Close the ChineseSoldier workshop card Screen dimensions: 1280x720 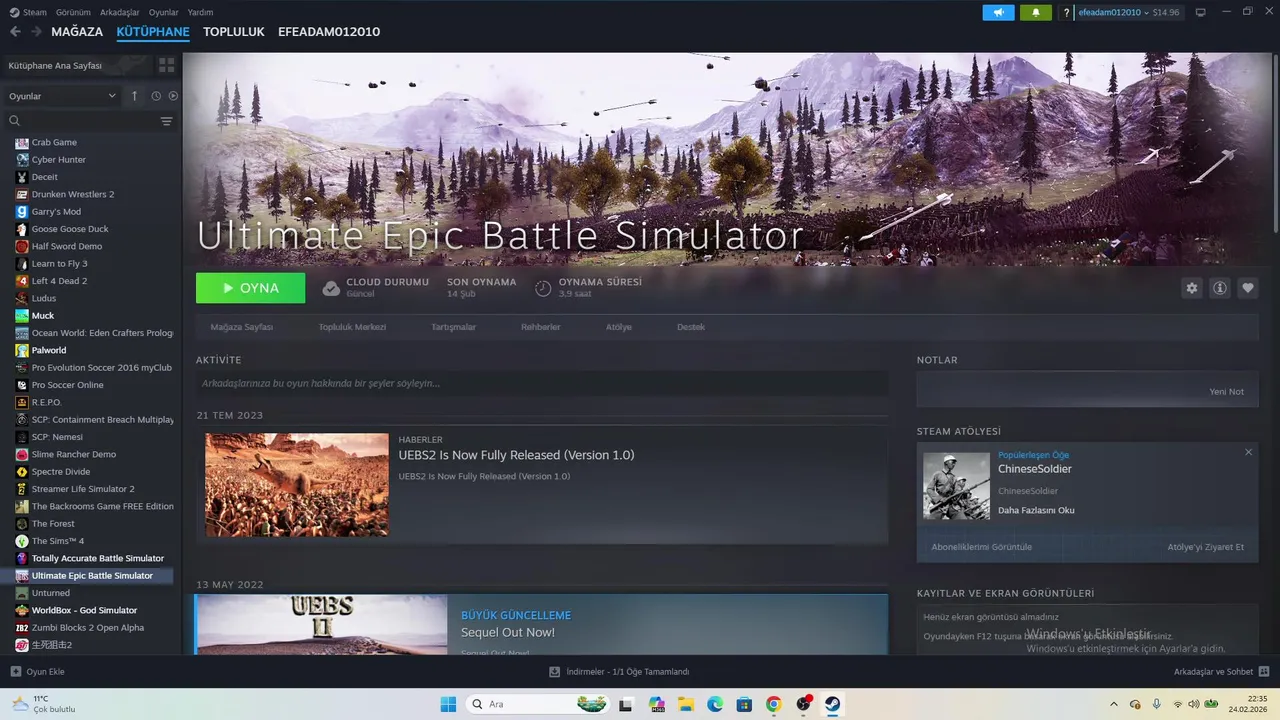1248,453
